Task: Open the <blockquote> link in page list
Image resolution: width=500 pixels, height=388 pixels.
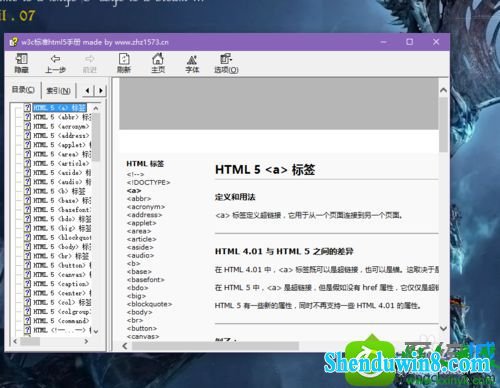Action: coord(149,304)
